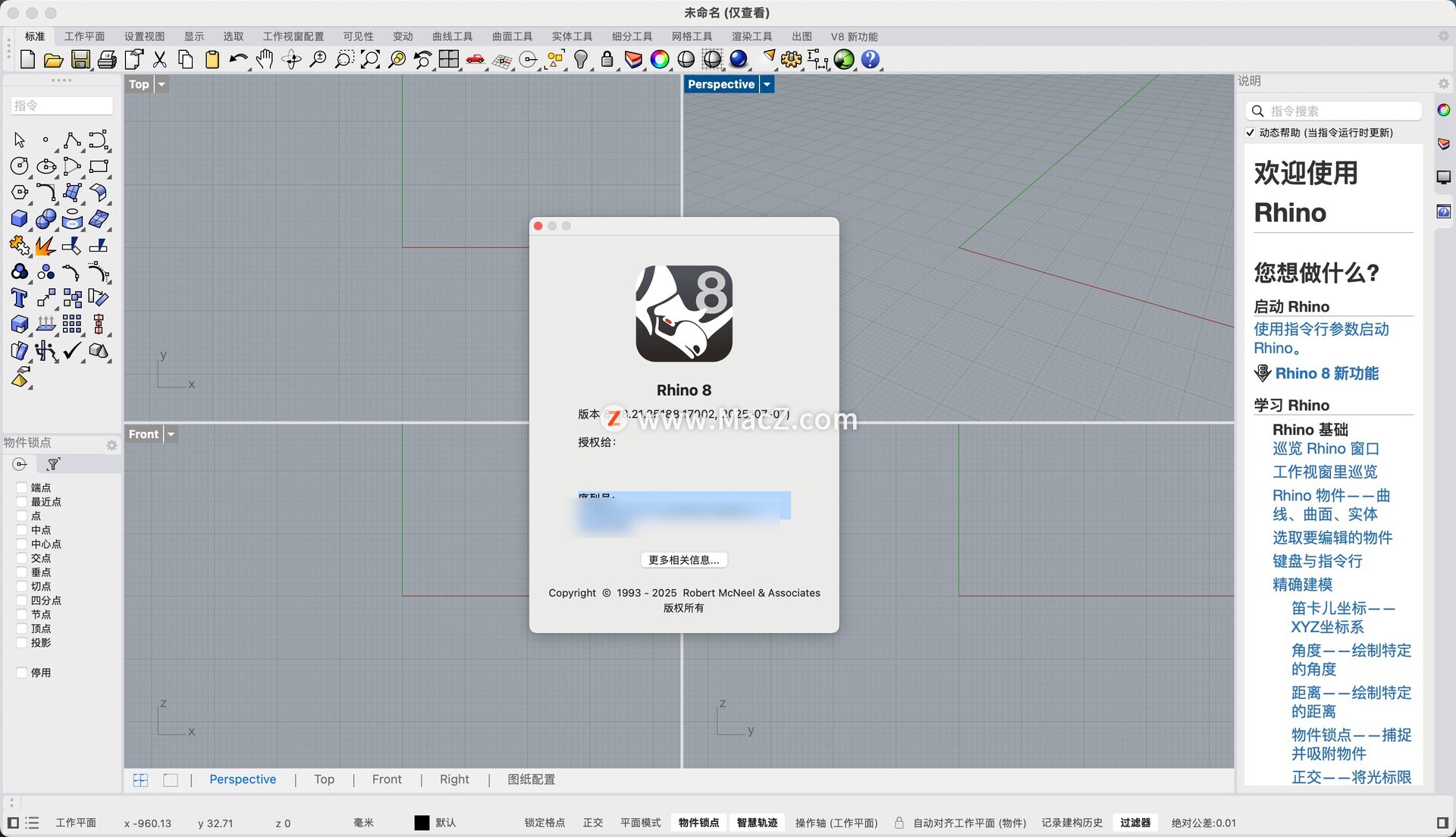This screenshot has width=1456, height=837.
Task: Click the 指令 command input field
Action: [x=62, y=105]
